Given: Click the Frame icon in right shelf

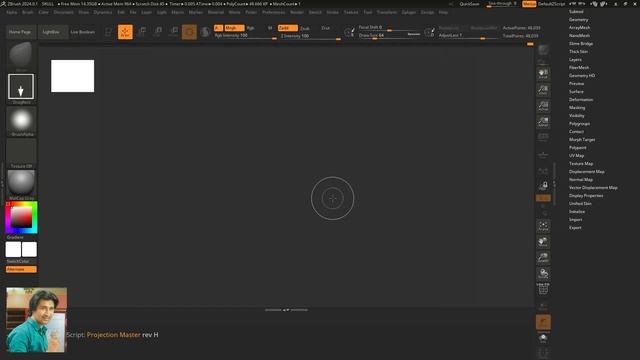Looking at the screenshot, I should click(543, 226).
